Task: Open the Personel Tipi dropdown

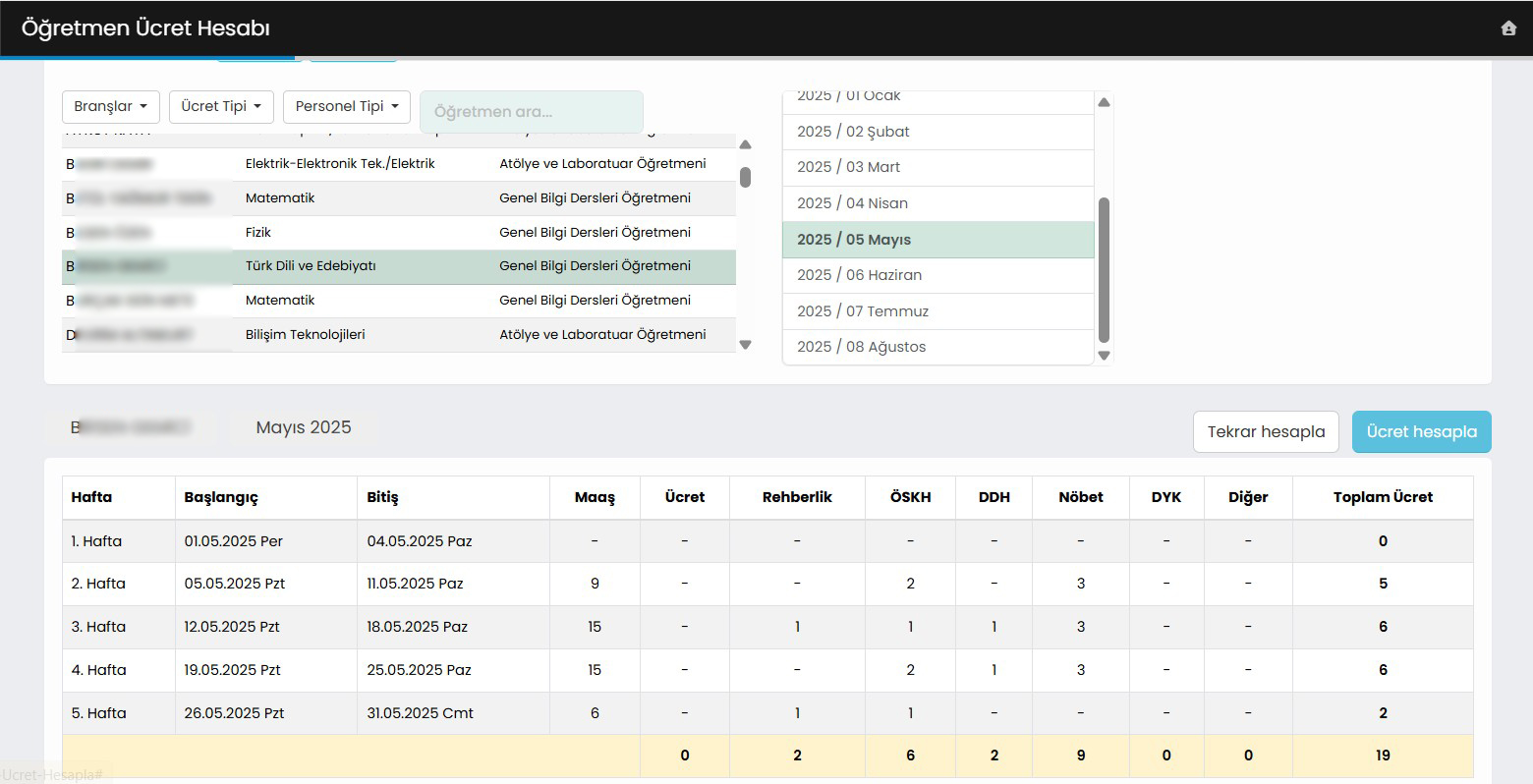Action: point(347,106)
